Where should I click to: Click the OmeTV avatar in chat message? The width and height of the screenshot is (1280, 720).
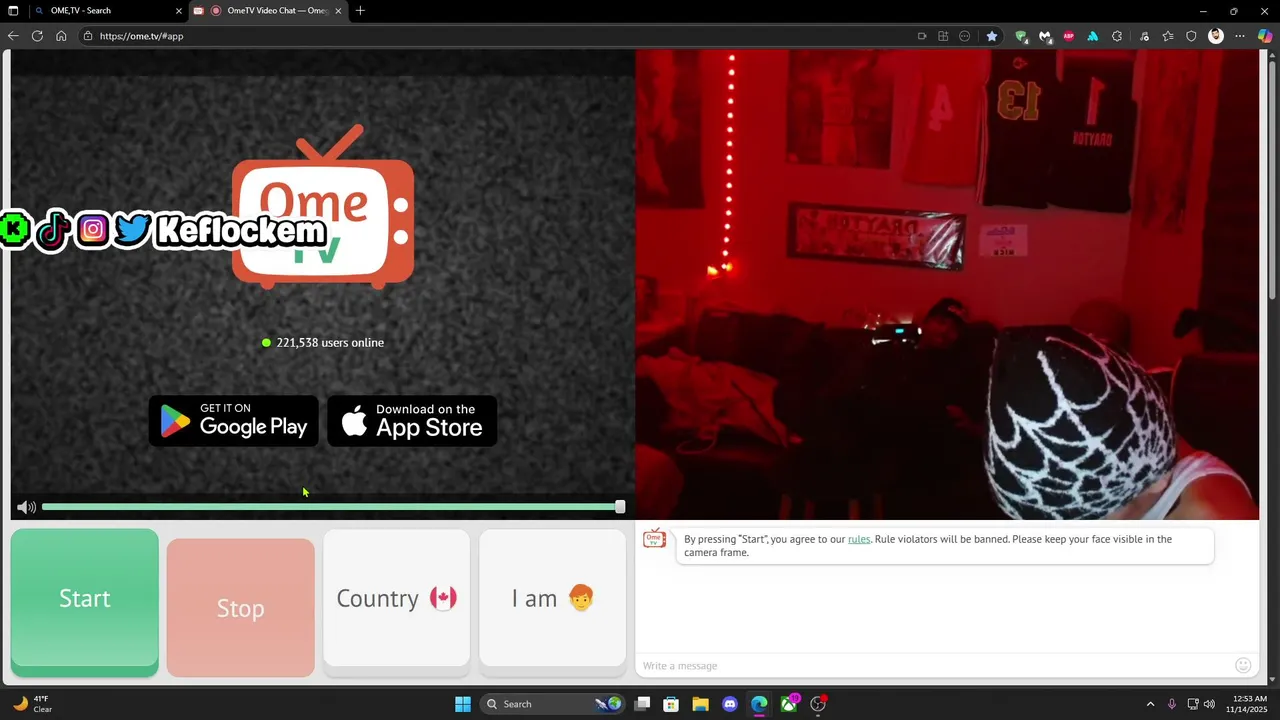(x=654, y=540)
